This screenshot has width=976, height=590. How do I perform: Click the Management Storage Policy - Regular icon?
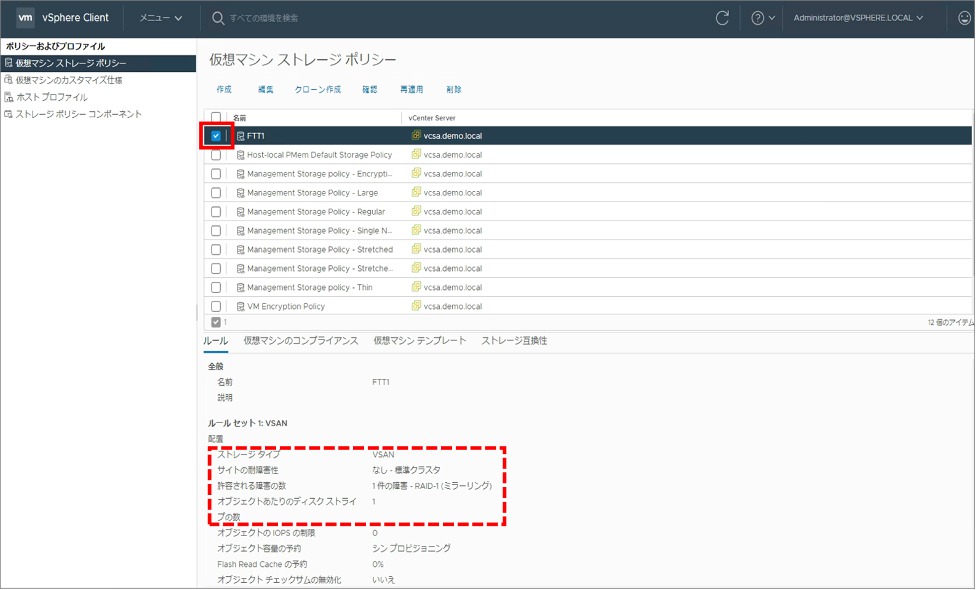[240, 212]
